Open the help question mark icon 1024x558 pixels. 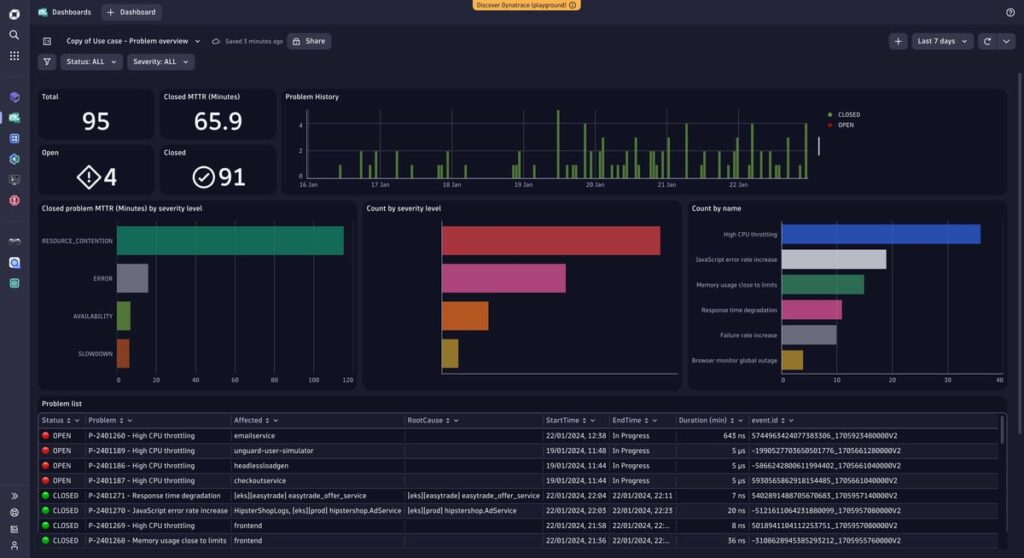1010,12
